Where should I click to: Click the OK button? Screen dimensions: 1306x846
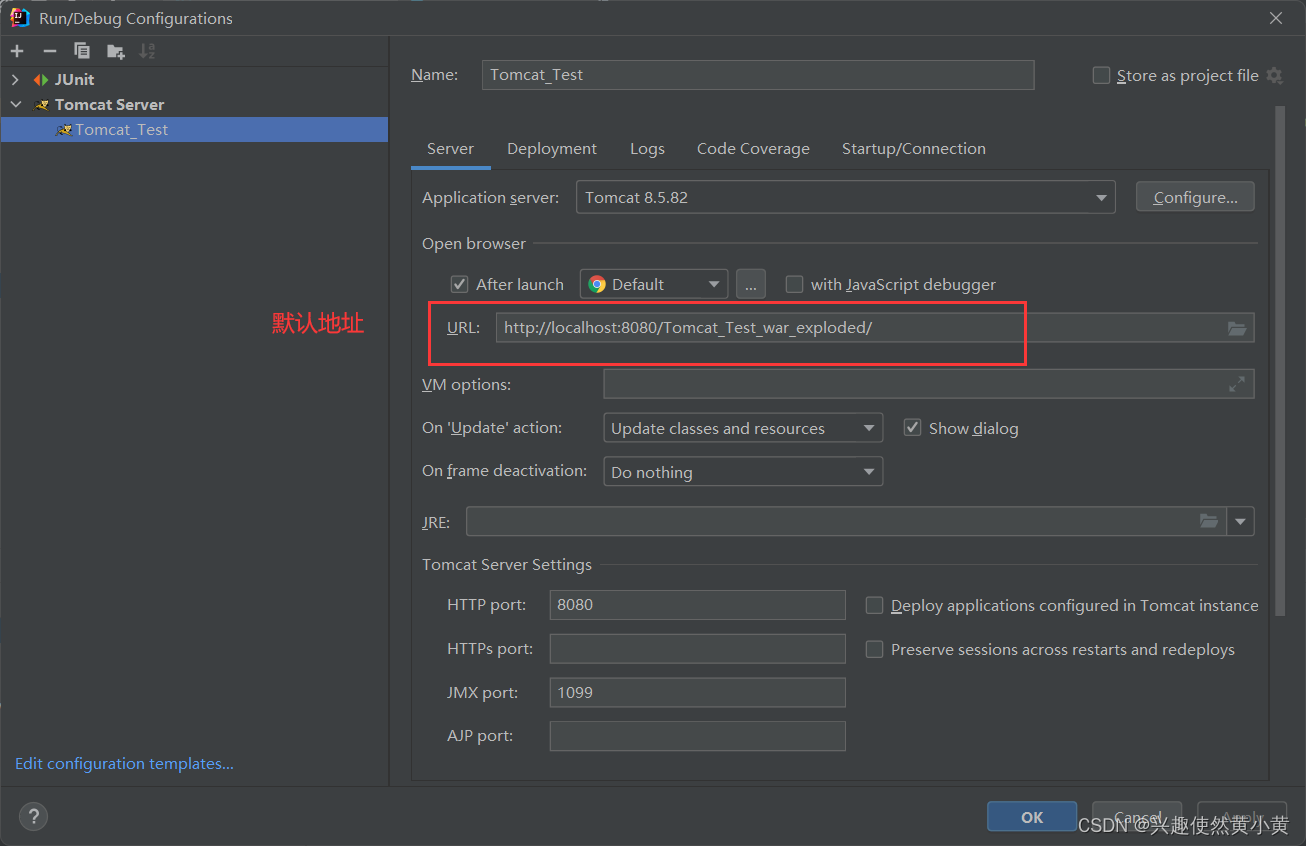click(x=1032, y=817)
